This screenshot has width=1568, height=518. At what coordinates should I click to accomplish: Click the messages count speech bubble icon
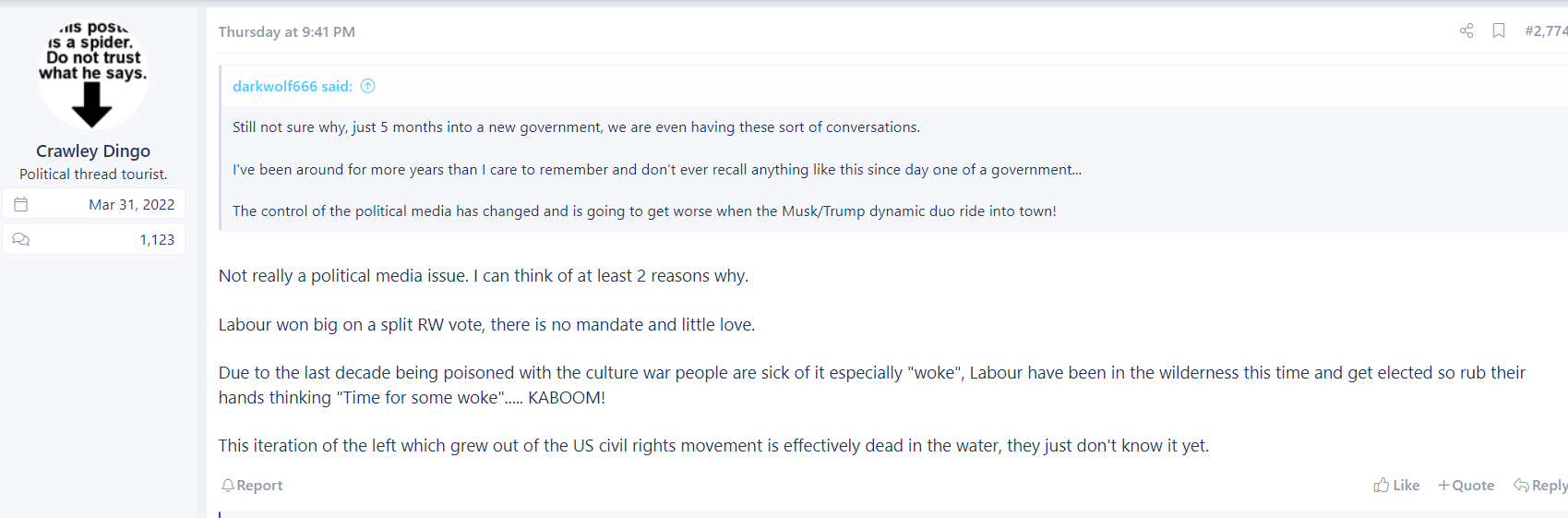pyautogui.click(x=21, y=239)
